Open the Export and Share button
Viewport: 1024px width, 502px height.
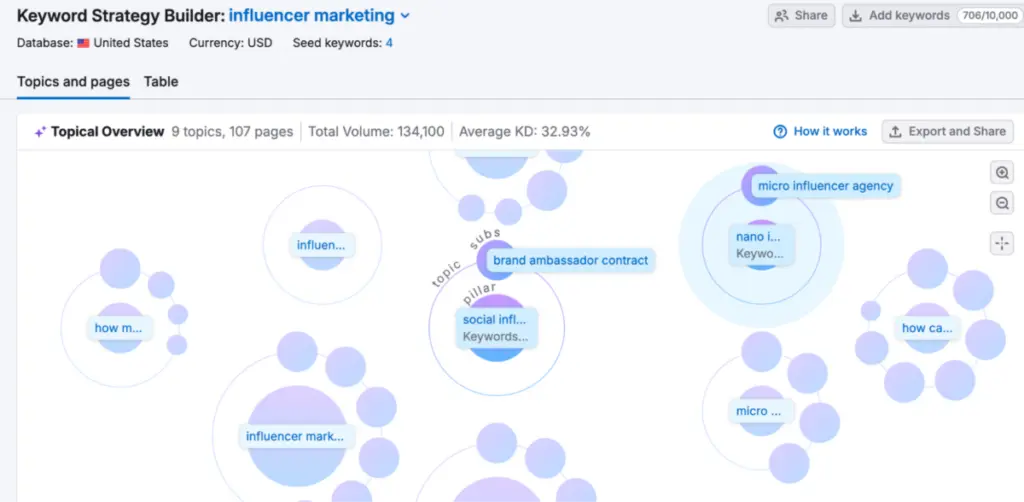(947, 132)
